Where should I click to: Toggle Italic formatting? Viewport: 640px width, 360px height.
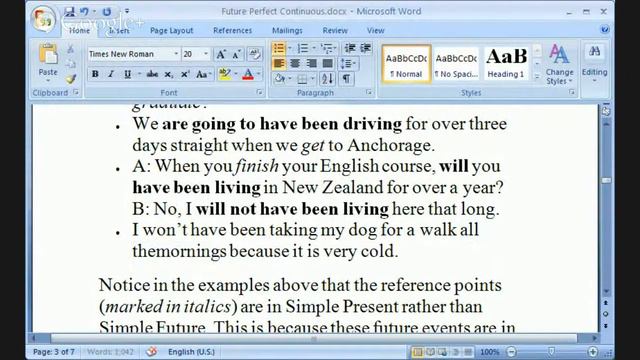click(111, 74)
